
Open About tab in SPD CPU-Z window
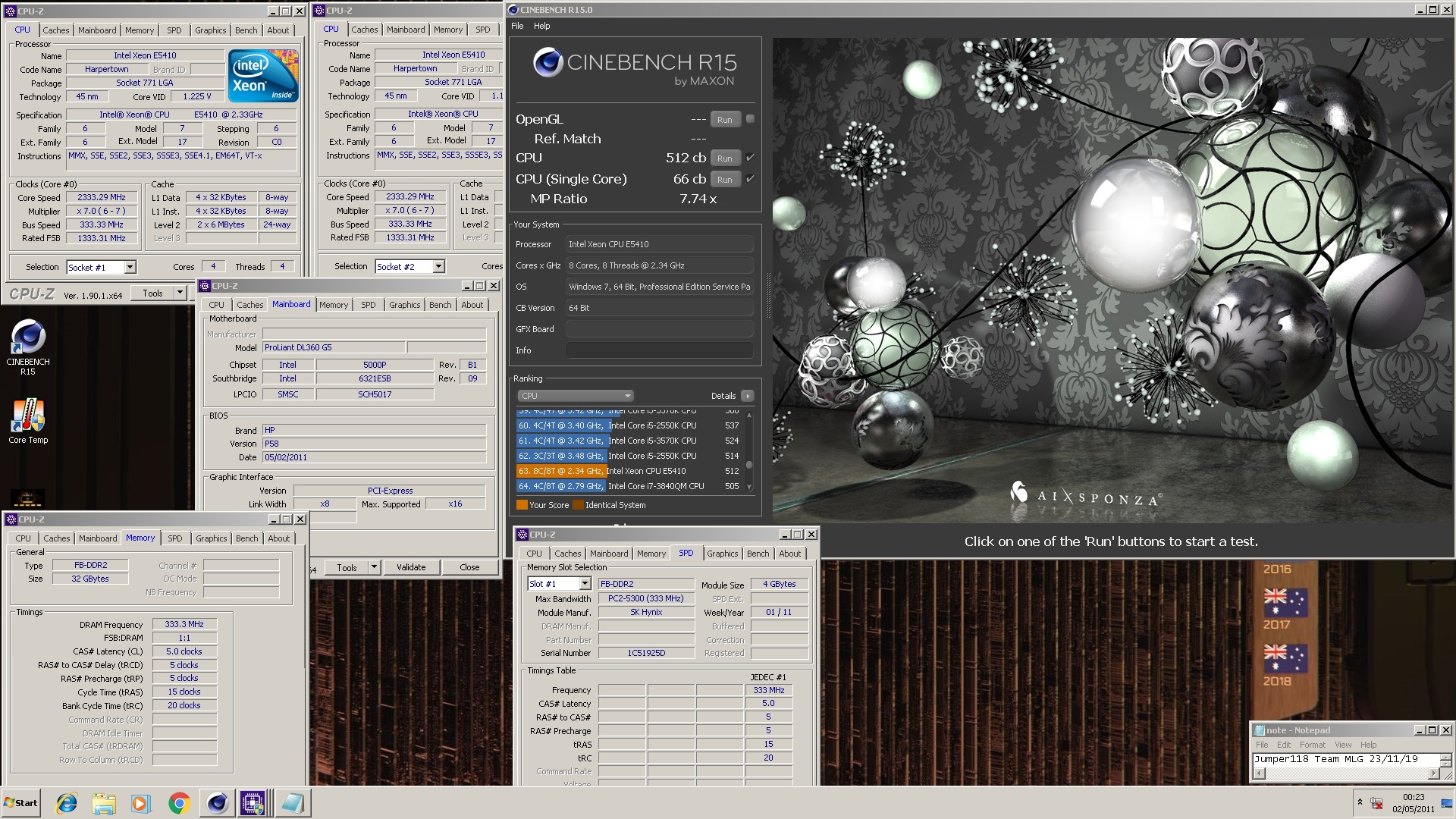(x=789, y=554)
